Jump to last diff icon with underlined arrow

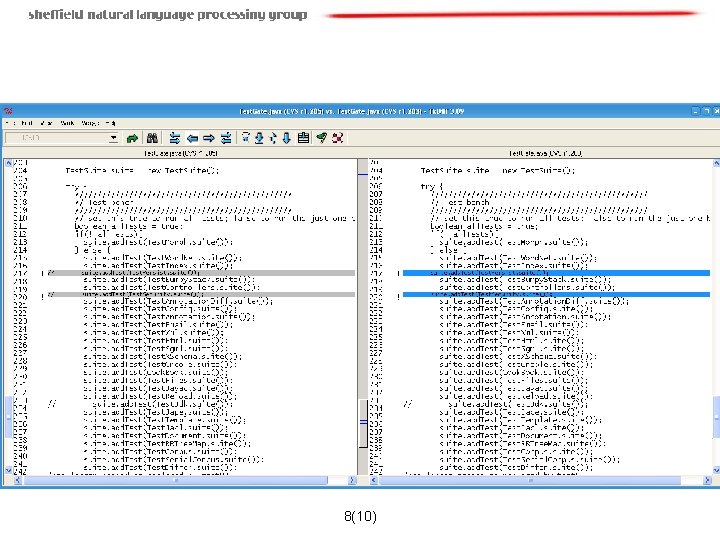tap(259, 138)
